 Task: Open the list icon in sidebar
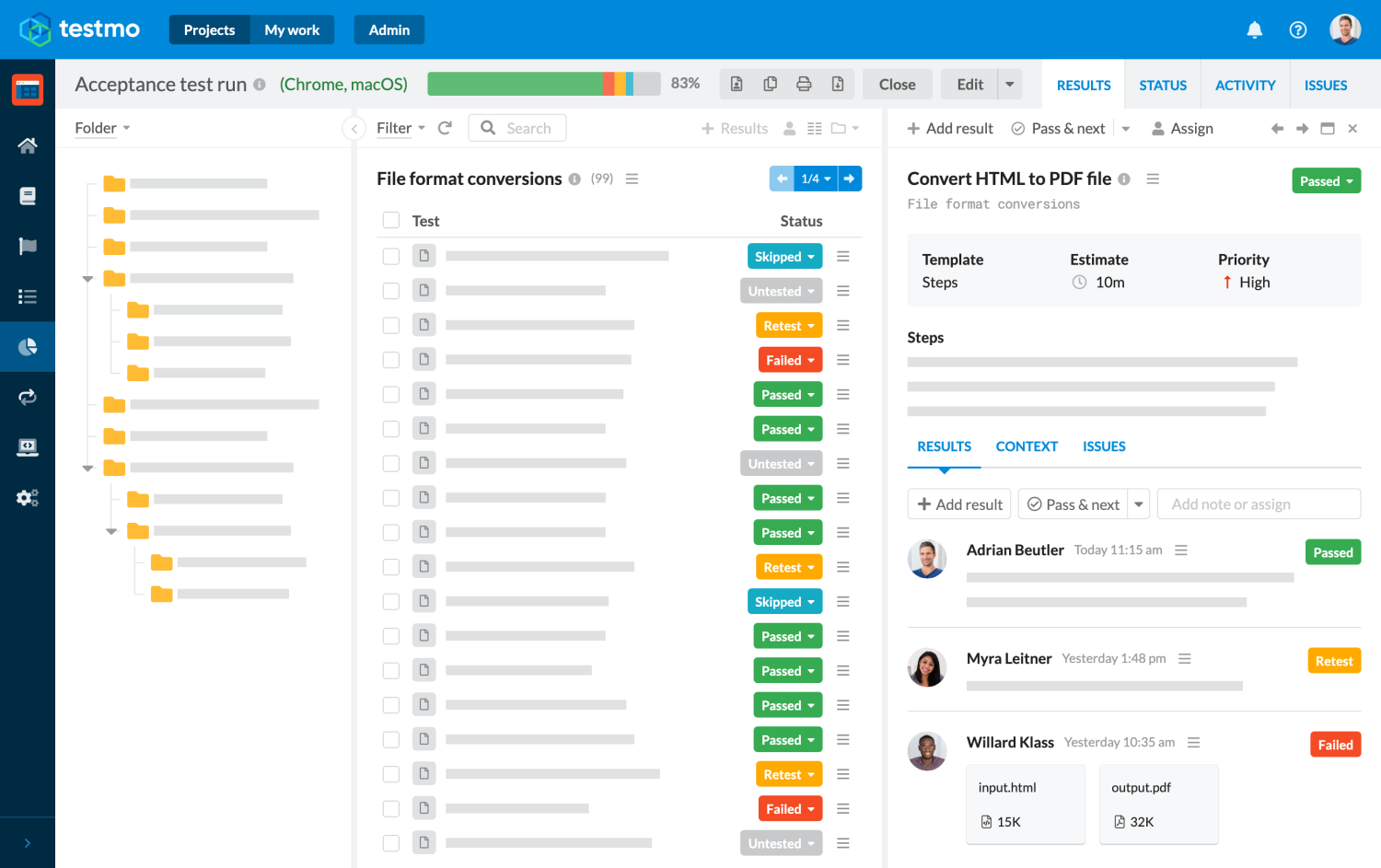[28, 296]
